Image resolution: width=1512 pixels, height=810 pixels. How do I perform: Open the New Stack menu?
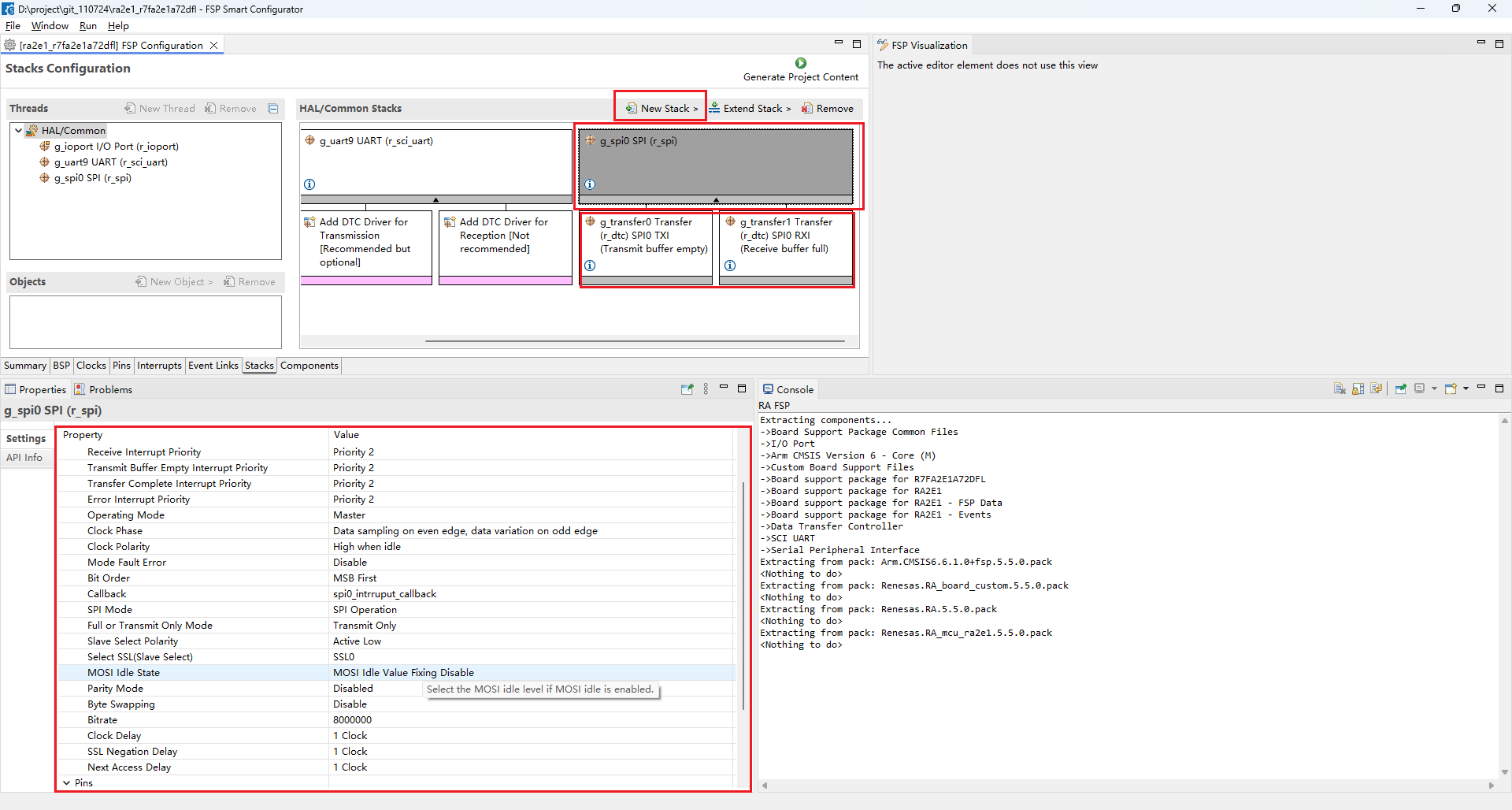tap(661, 109)
